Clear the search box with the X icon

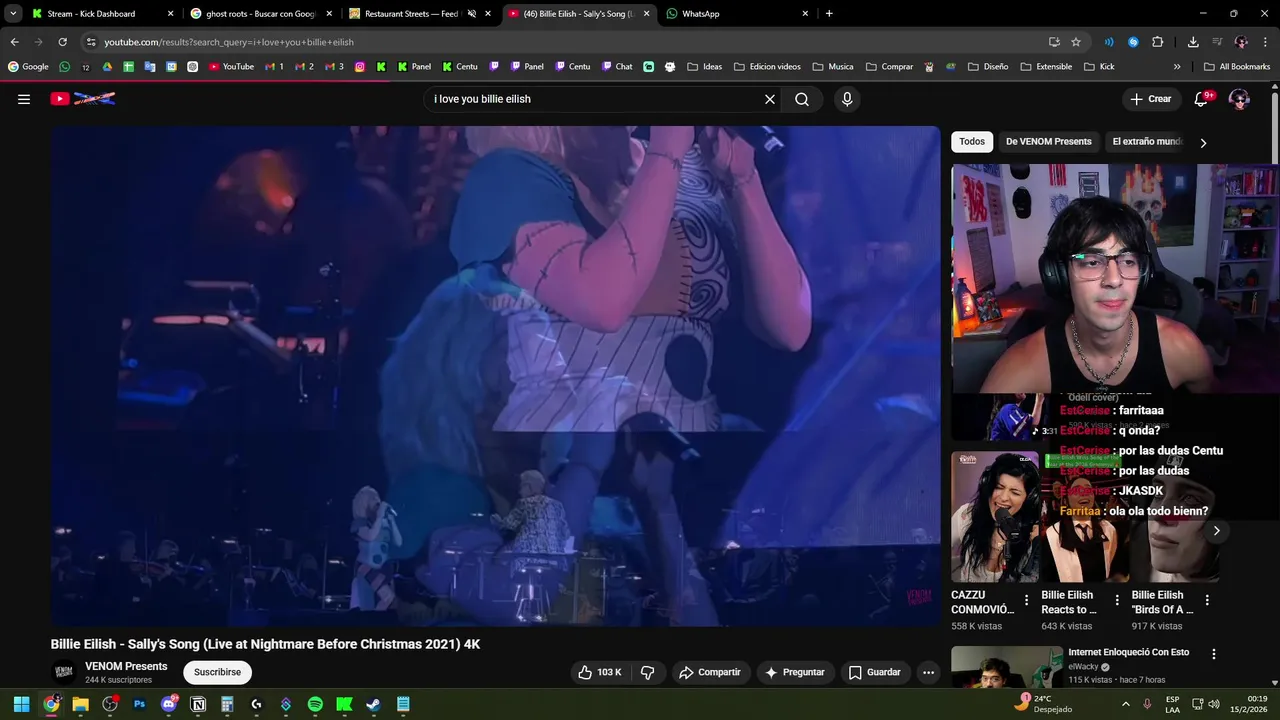pos(770,99)
